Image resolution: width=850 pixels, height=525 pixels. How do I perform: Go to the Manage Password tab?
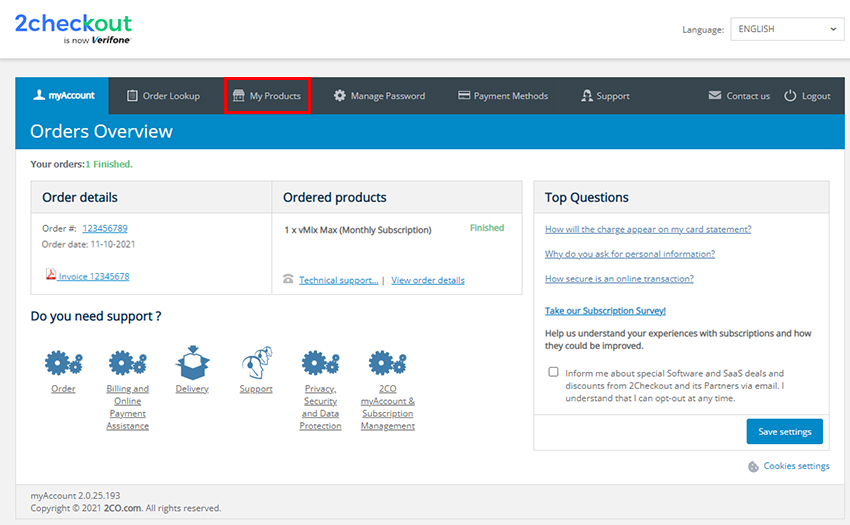coord(379,96)
